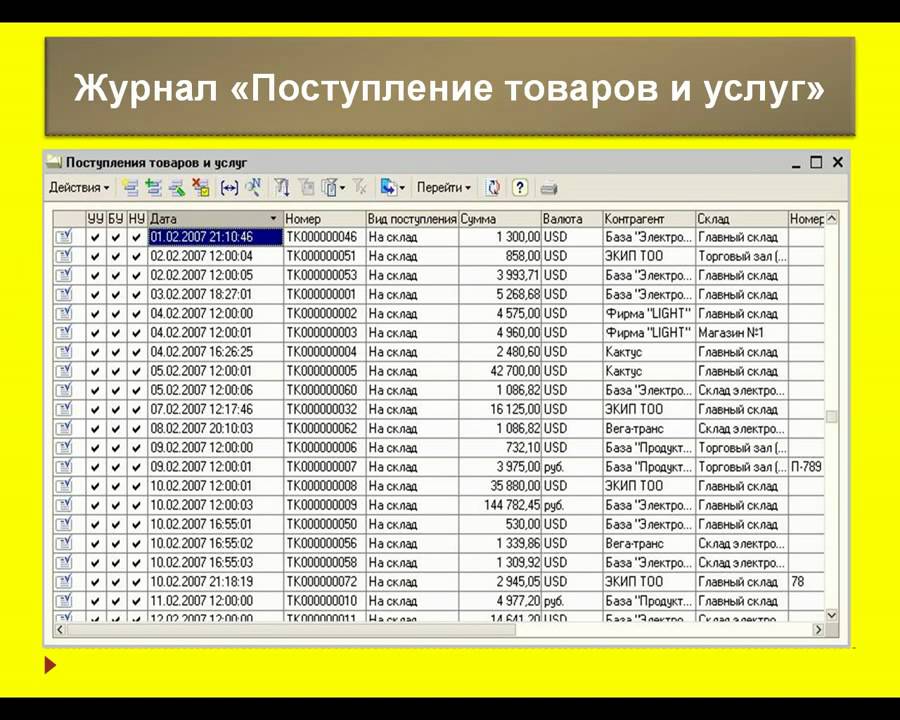
Task: Click the horizontal scrollbar right arrow
Action: pos(818,629)
